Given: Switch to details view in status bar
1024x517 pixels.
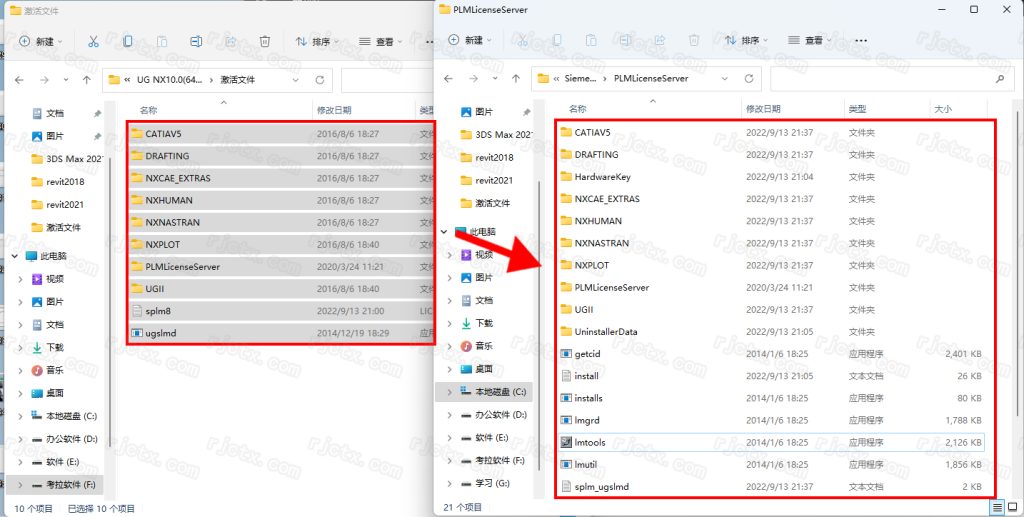Looking at the screenshot, I should (997, 507).
